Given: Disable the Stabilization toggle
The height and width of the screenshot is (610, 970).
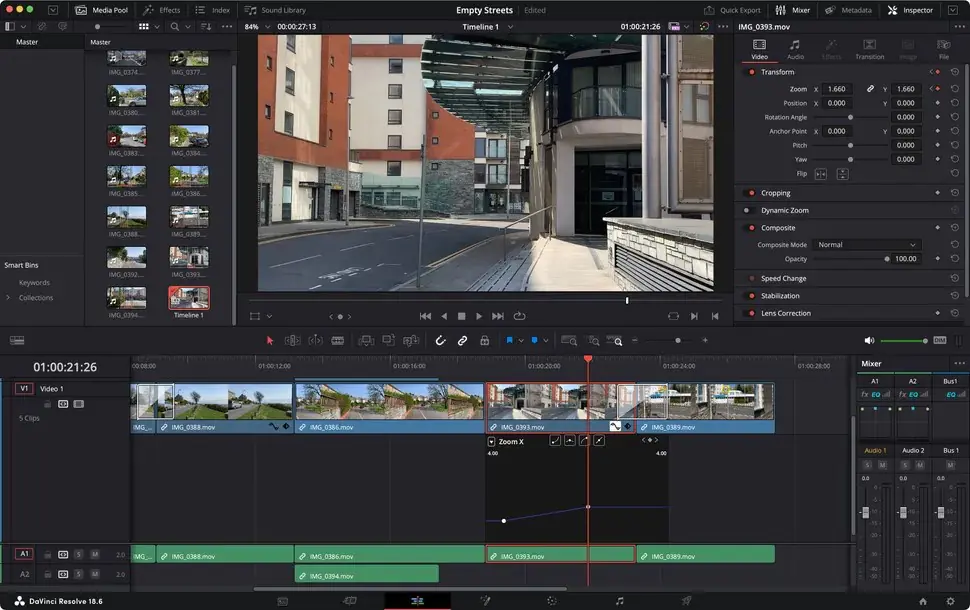Looking at the screenshot, I should pos(749,296).
